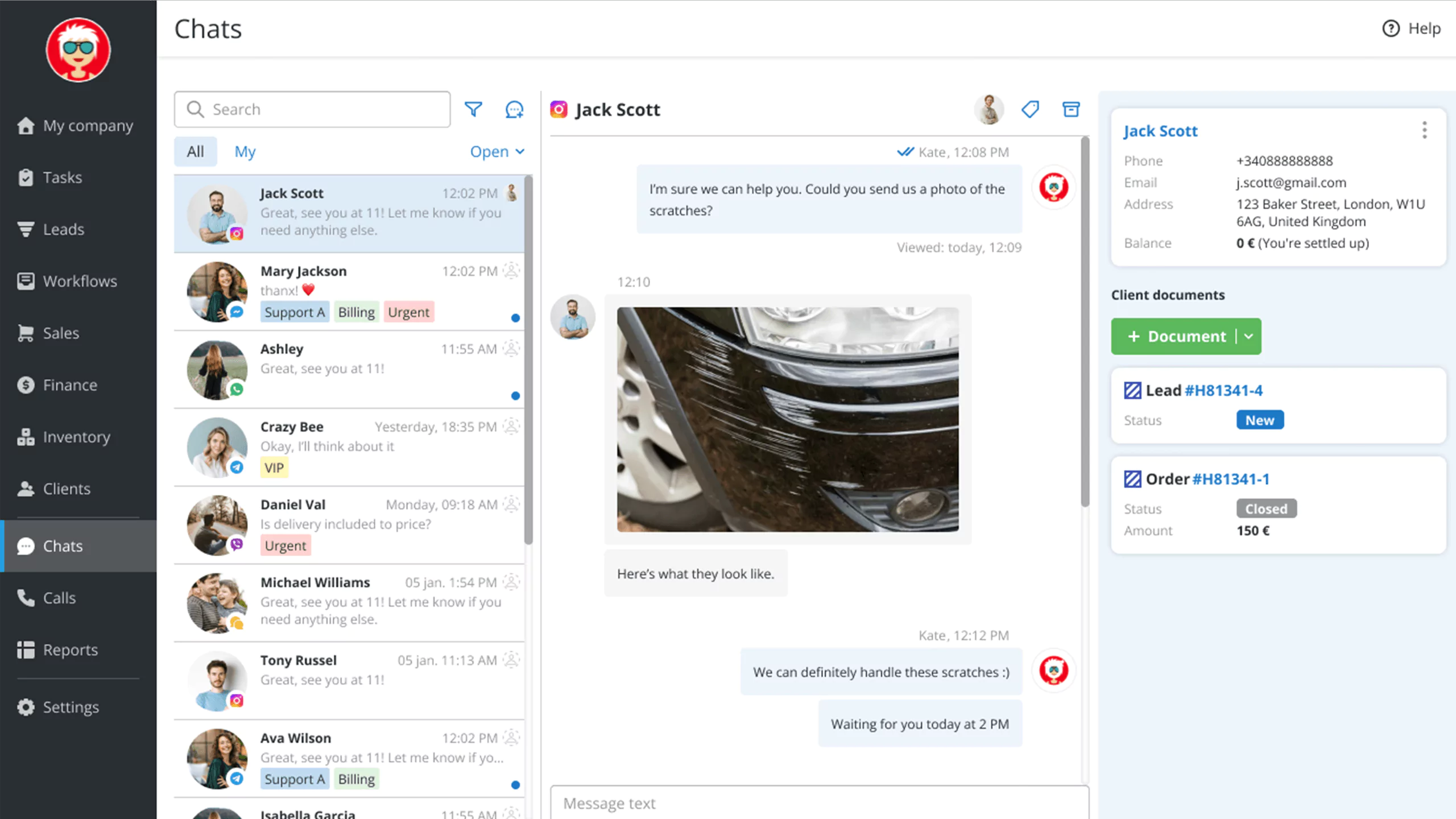Click phone number +340888888888
The image size is (1456, 819).
(x=1284, y=161)
